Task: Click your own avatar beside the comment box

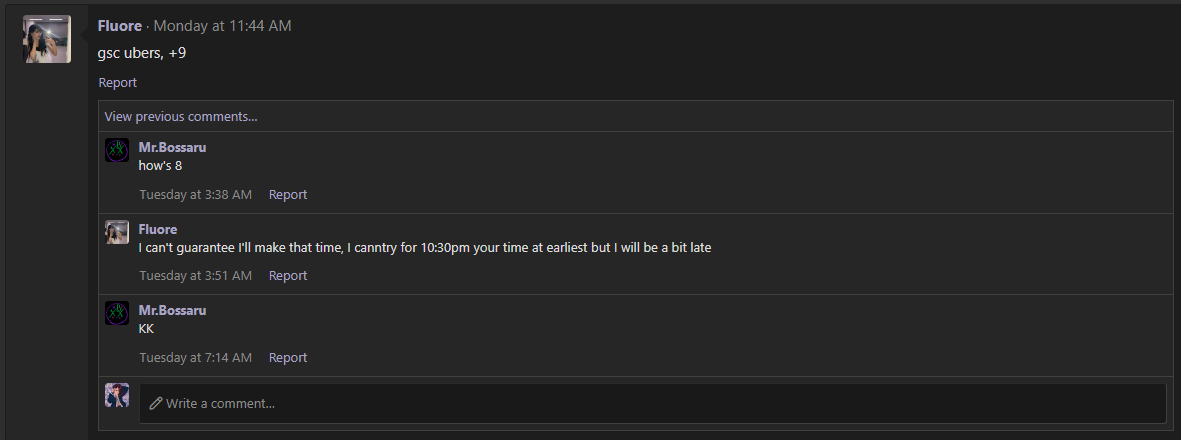Action: coord(117,395)
